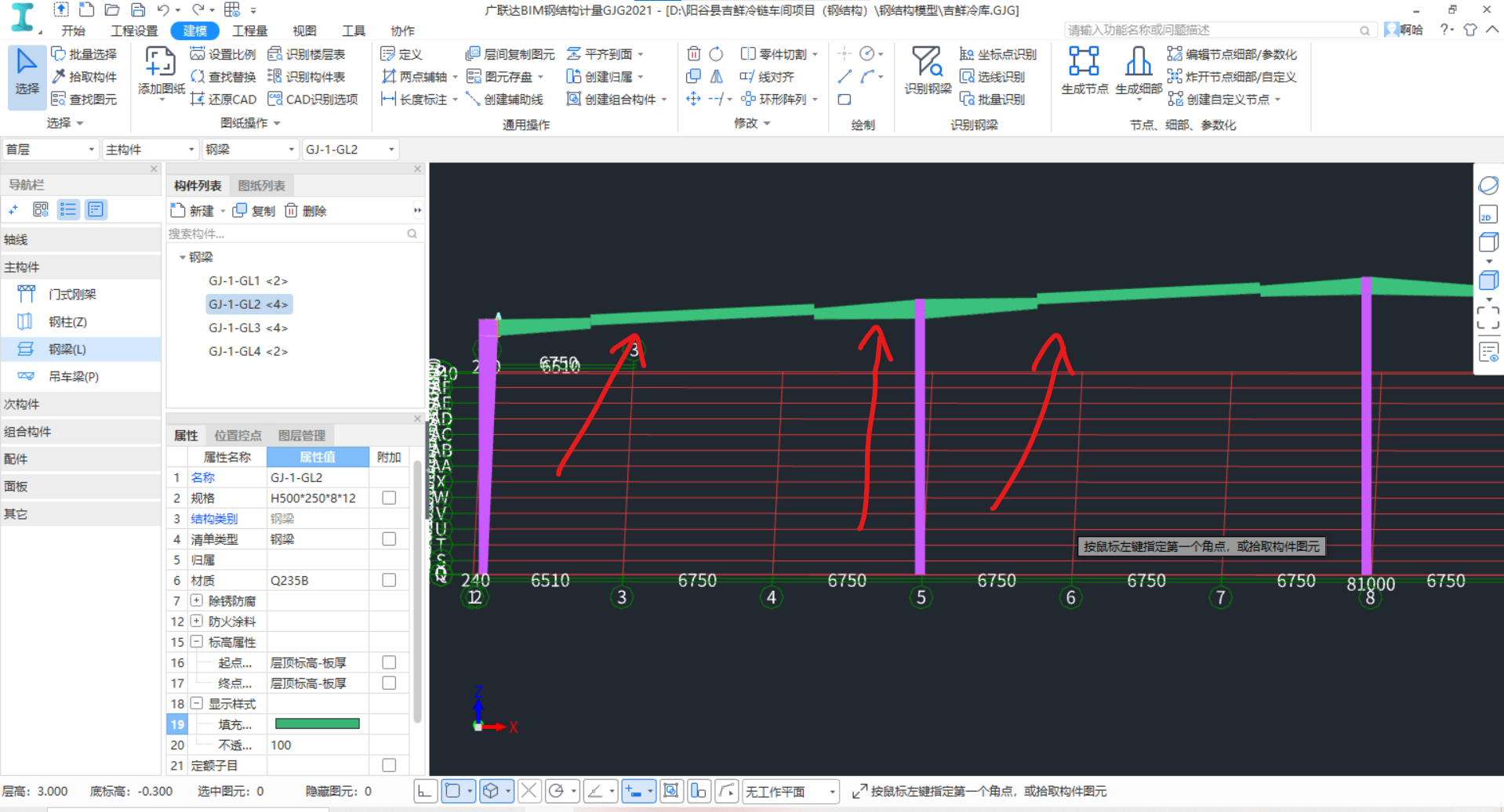Toggle the 清单类型 row 附加 checkbox
Viewport: 1504px width, 812px height.
pyautogui.click(x=389, y=539)
